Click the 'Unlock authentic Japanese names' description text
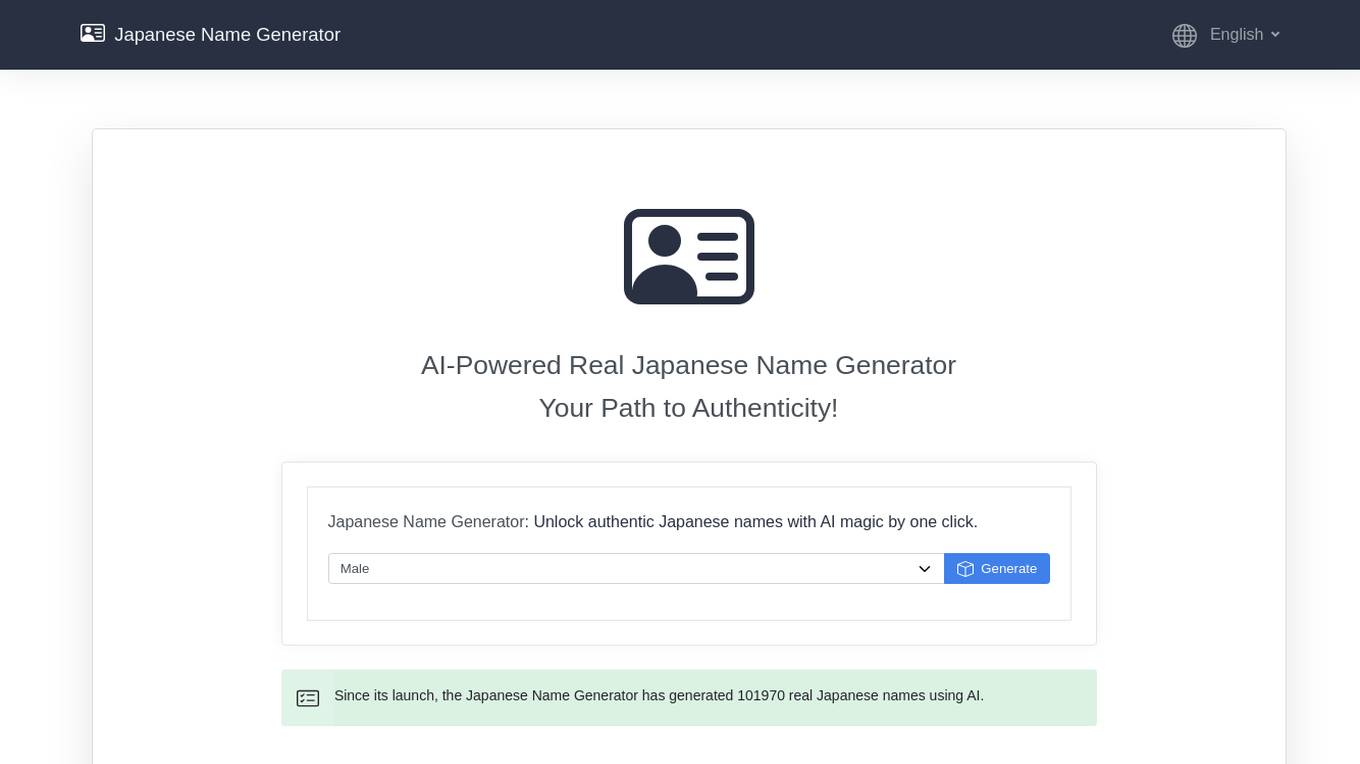Screen dimensions: 1360x764 point(755,521)
